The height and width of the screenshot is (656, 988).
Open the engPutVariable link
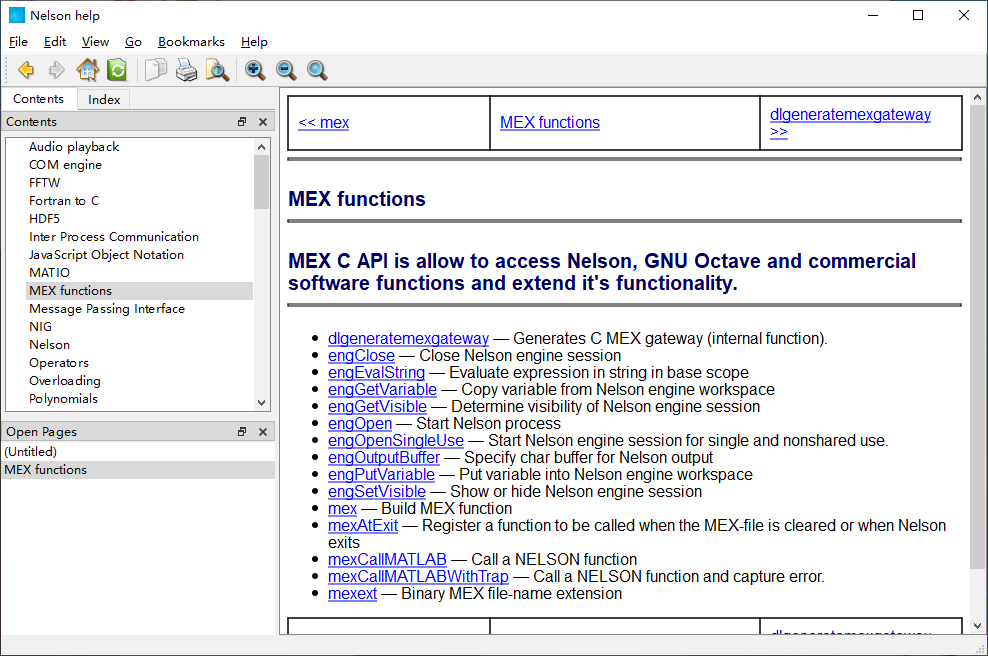pyautogui.click(x=381, y=475)
